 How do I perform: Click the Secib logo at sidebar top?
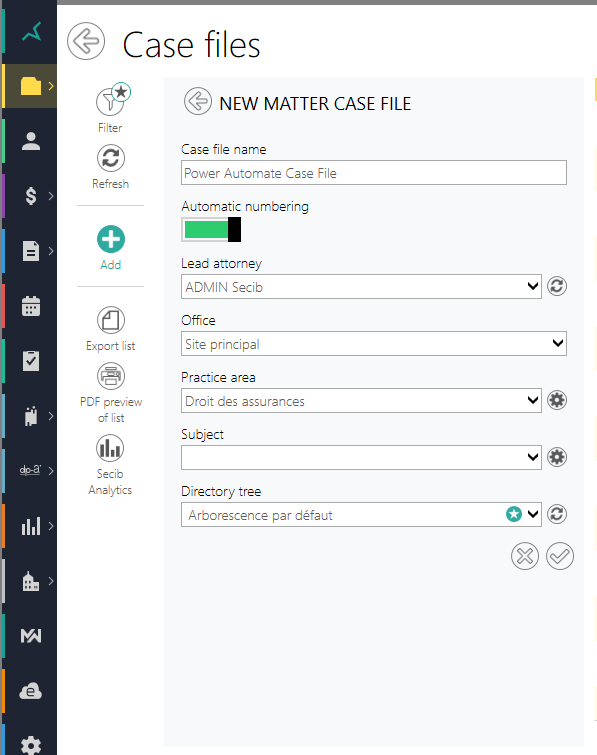pyautogui.click(x=32, y=32)
